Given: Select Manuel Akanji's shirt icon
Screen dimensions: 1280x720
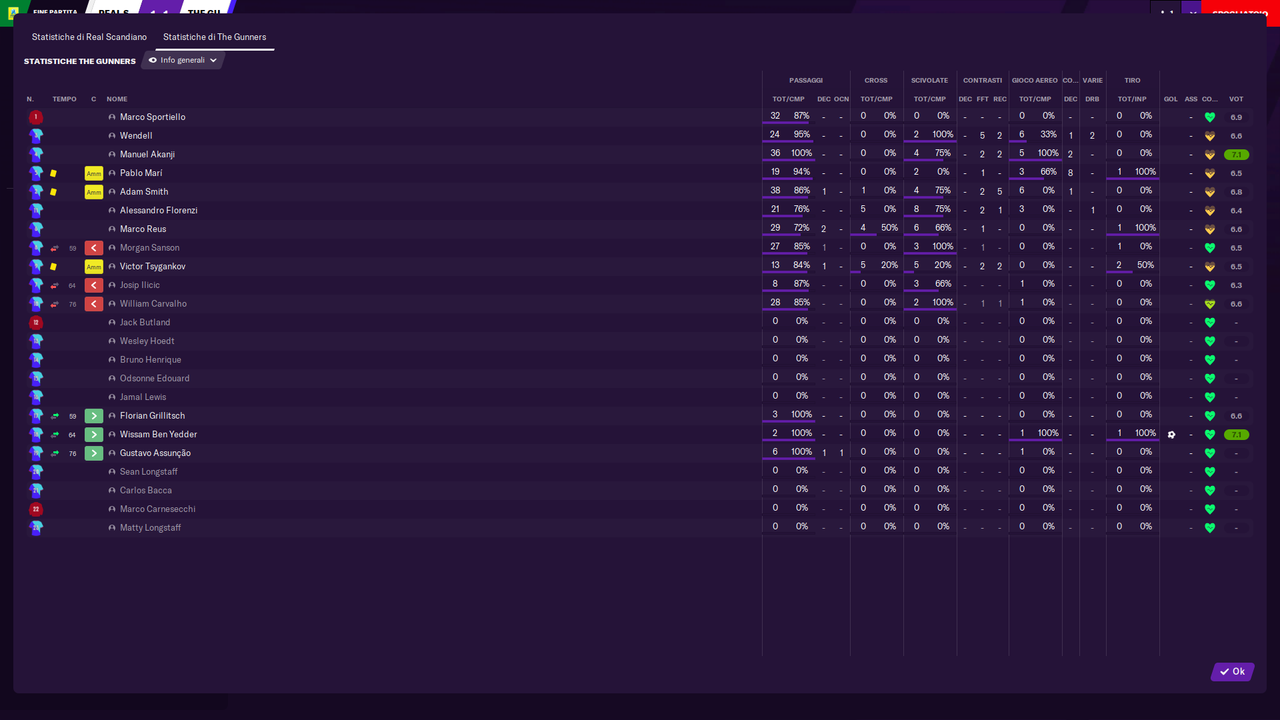Looking at the screenshot, I should click(36, 154).
